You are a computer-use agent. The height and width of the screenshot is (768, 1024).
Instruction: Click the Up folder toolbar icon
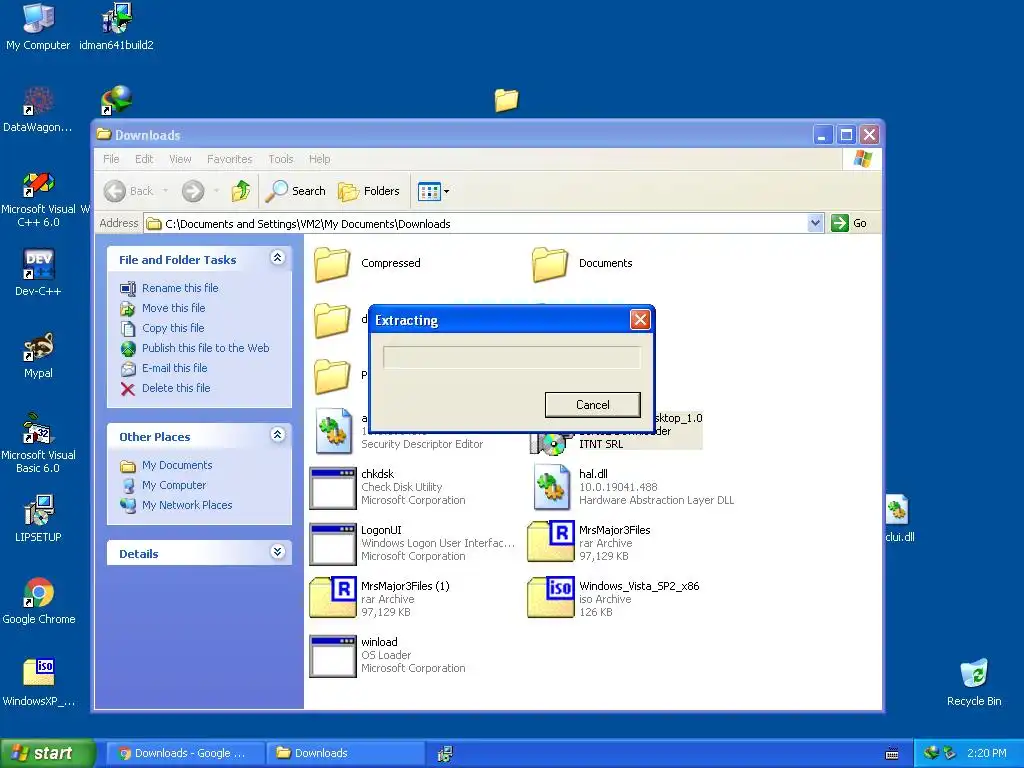point(240,191)
